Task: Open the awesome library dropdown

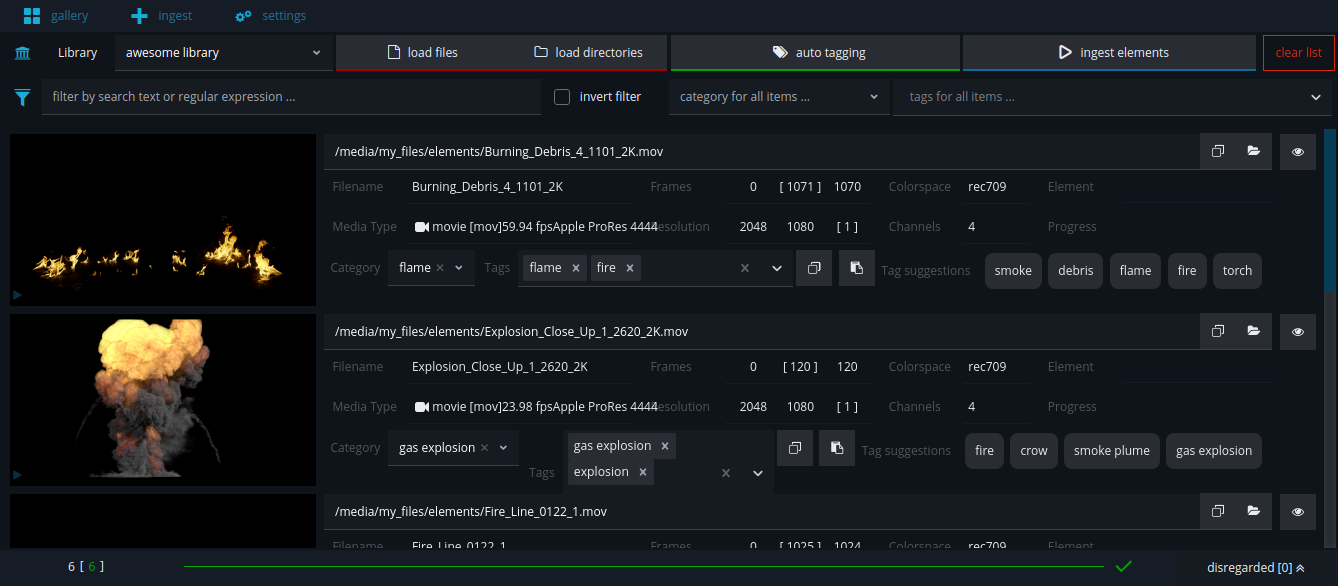Action: 222,53
